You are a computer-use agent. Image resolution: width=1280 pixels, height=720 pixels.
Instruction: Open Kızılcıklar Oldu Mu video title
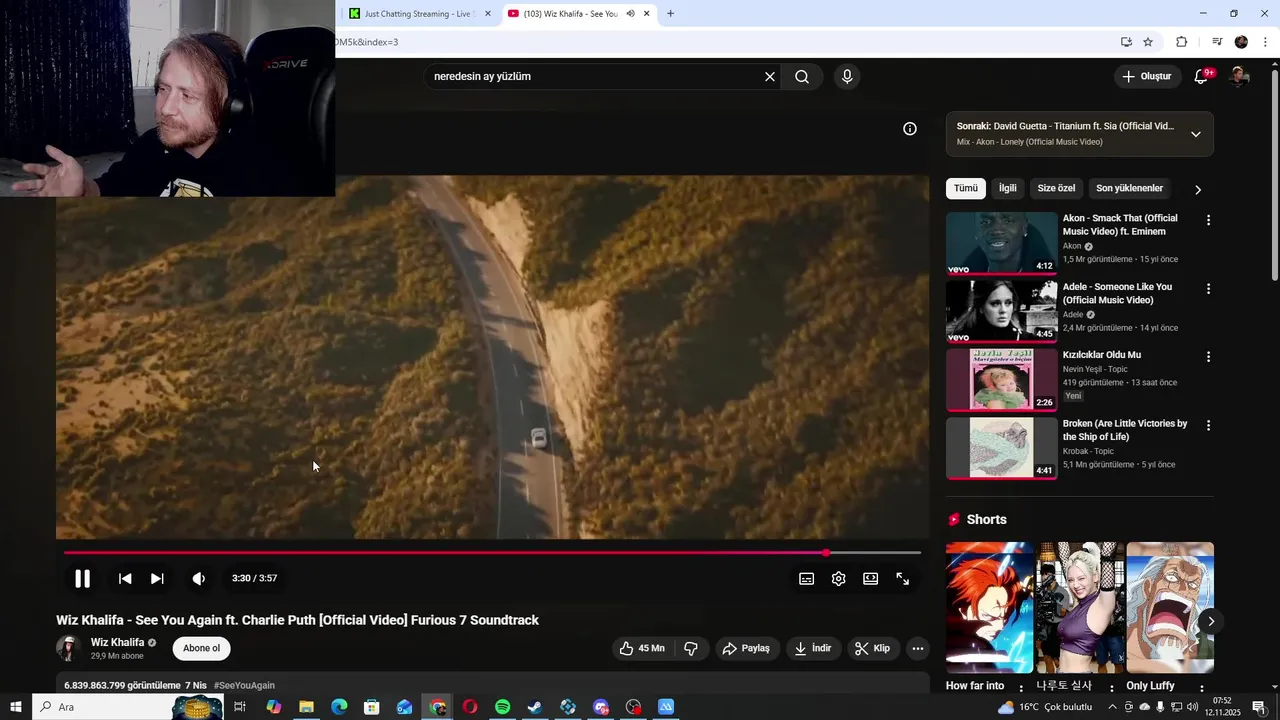click(x=1102, y=355)
